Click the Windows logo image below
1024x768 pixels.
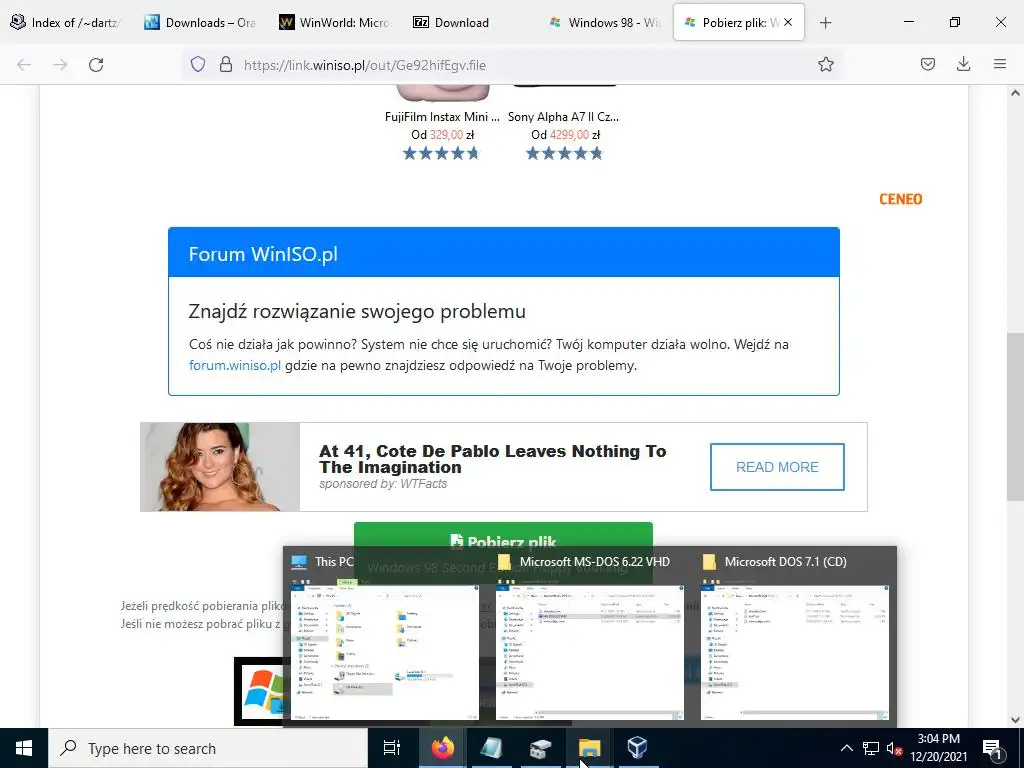tap(261, 691)
